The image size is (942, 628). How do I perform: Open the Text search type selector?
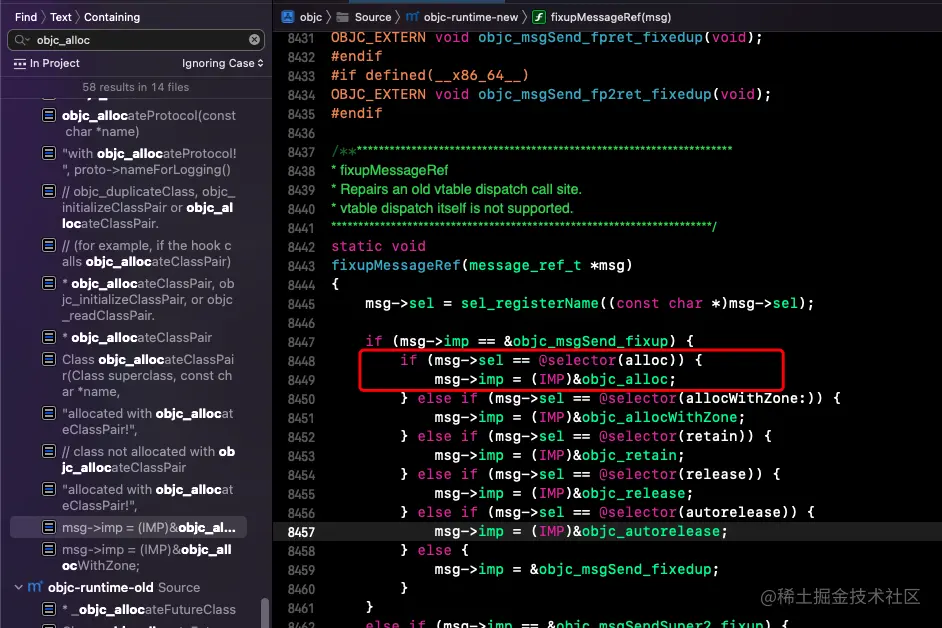pos(61,17)
